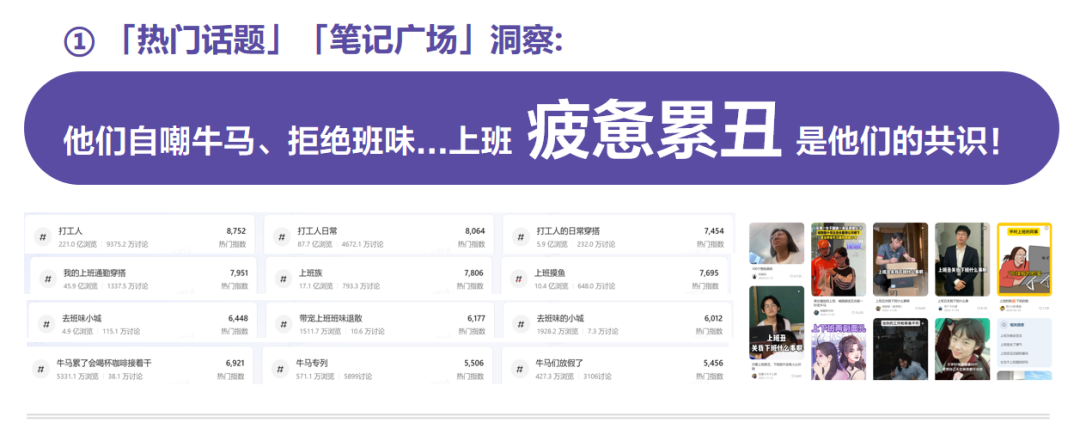The width and height of the screenshot is (1080, 441).
Task: Click the 87.7 亿浏览 stat under 打工人日常
Action: [315, 245]
